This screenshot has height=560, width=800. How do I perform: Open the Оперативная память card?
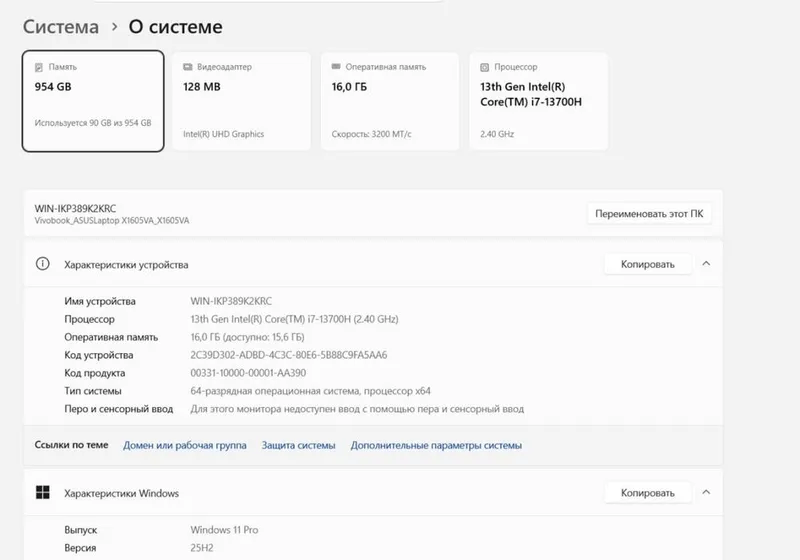tap(390, 101)
